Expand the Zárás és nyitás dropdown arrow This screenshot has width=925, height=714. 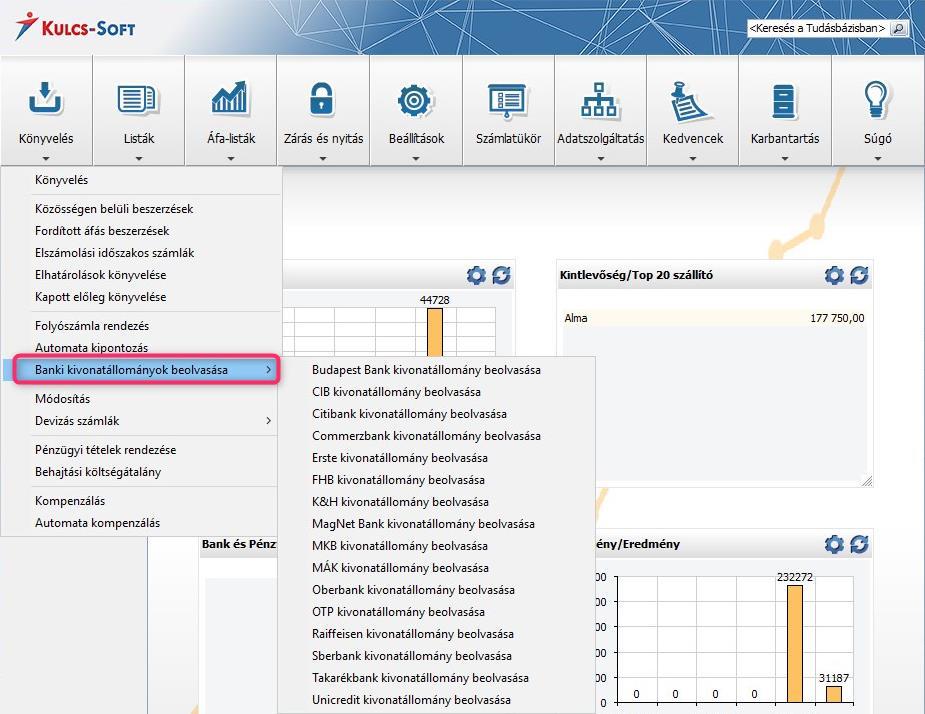(323, 159)
